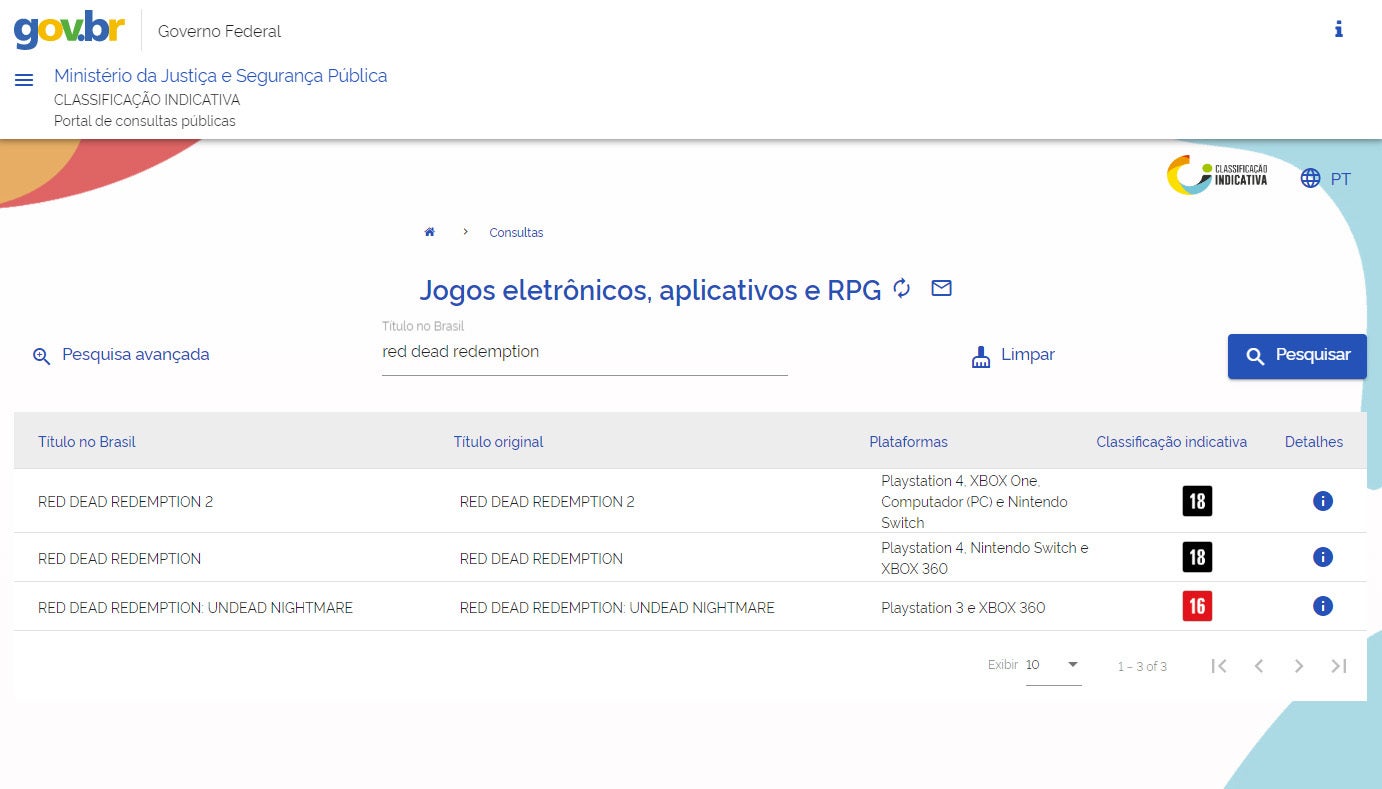Click the home icon in the breadcrumb
1382x789 pixels.
(430, 232)
